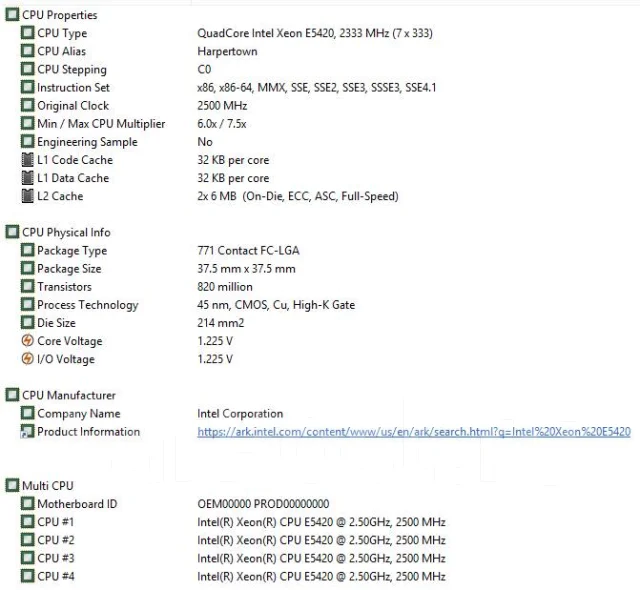Select the 45 nm, CMOS, Cu process value
The width and height of the screenshot is (640, 590).
[x=276, y=305]
